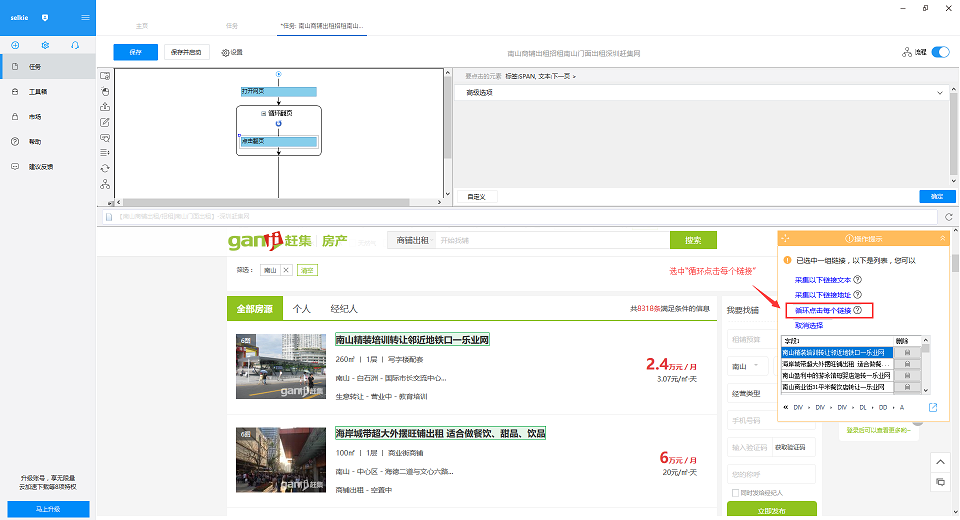The image size is (960, 520).
Task: Click the double-left arrow before DIV breadcrumb
Action: pyautogui.click(x=786, y=407)
